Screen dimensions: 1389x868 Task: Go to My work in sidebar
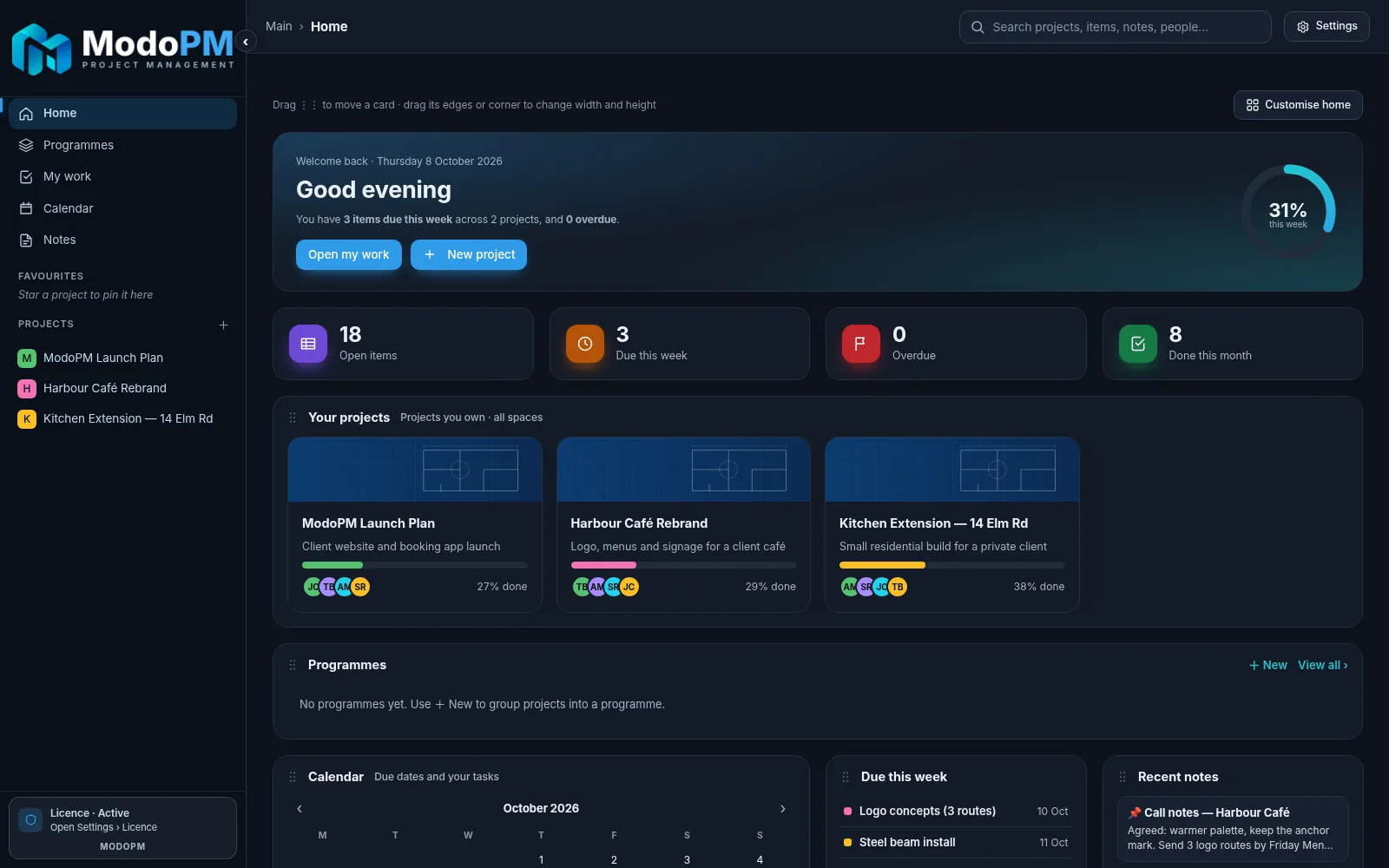coord(122,176)
